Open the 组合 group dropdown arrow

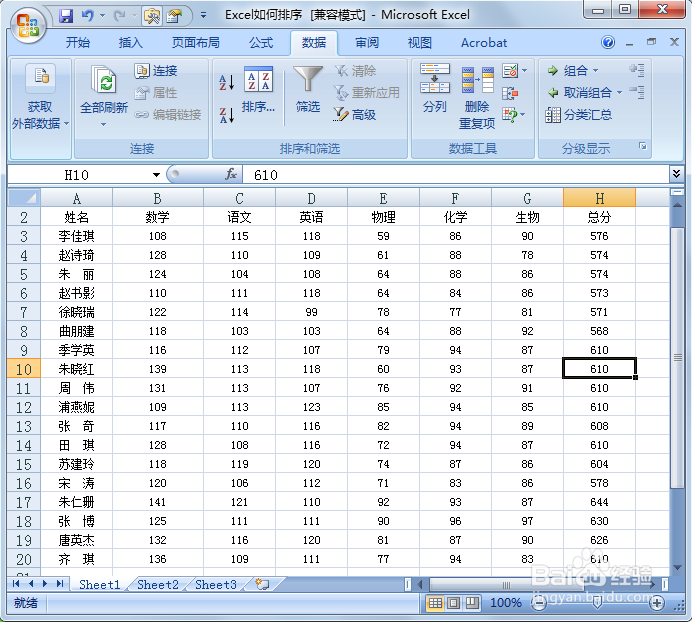coord(595,71)
